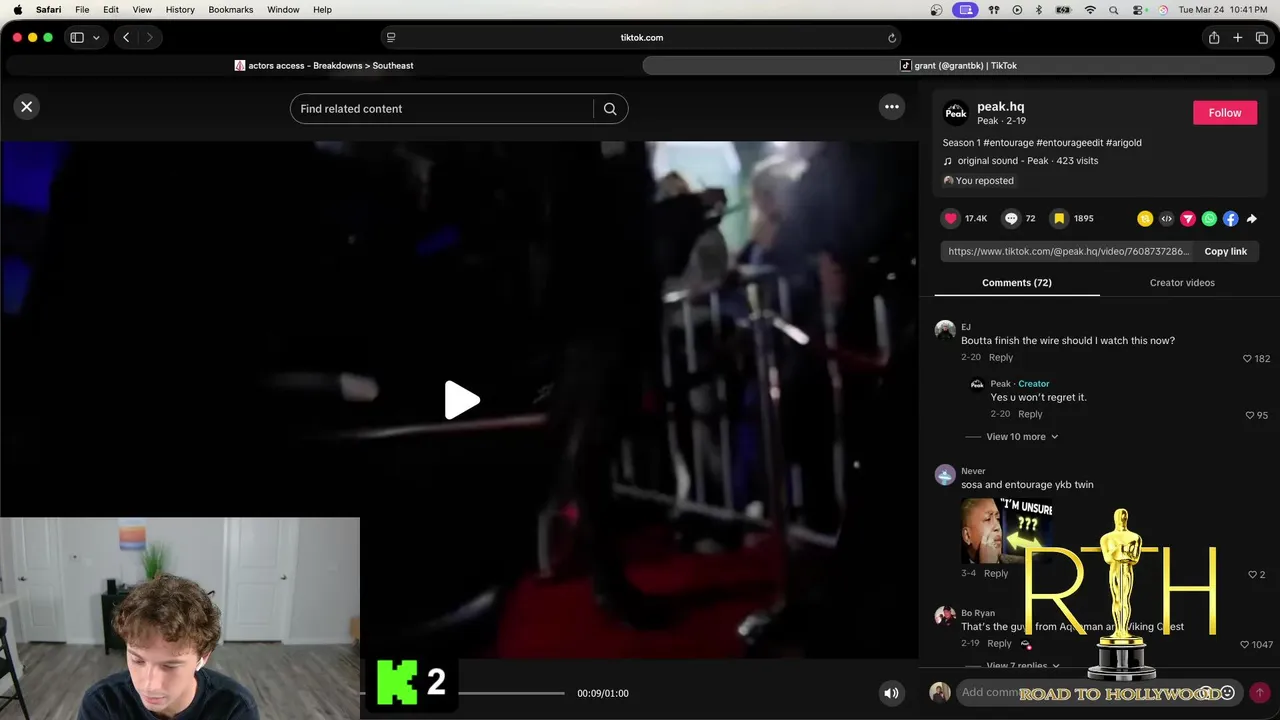Like the video with the heart icon
The width and height of the screenshot is (1280, 720).
click(951, 218)
